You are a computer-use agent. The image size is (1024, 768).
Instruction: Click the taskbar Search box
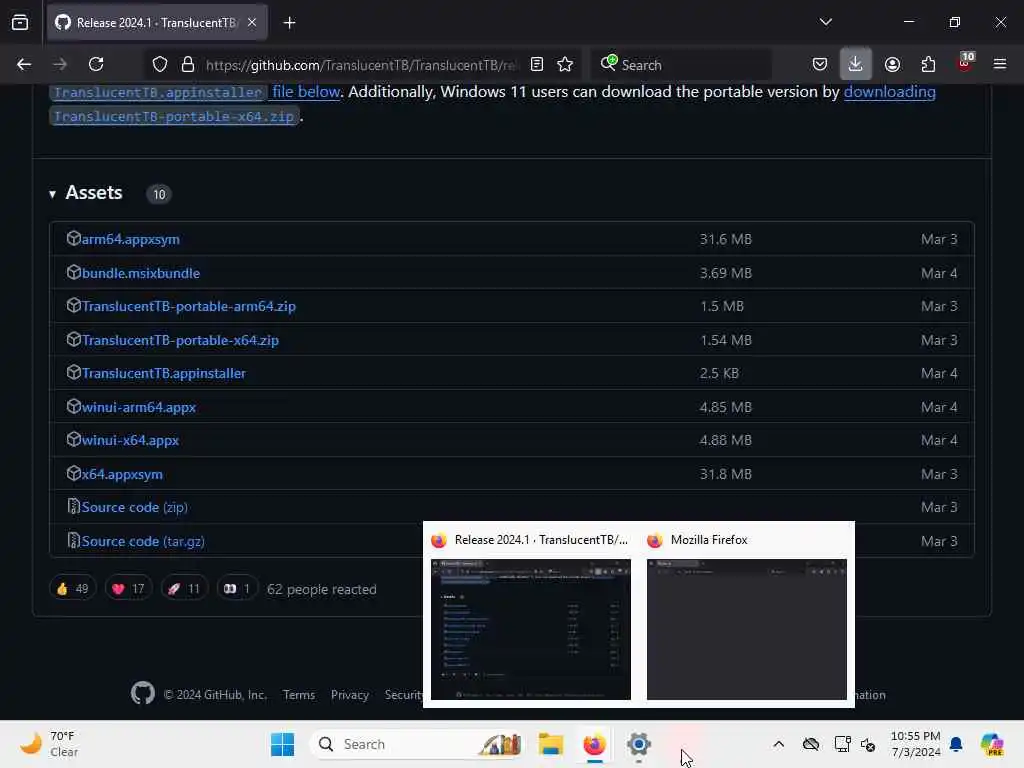[417, 744]
